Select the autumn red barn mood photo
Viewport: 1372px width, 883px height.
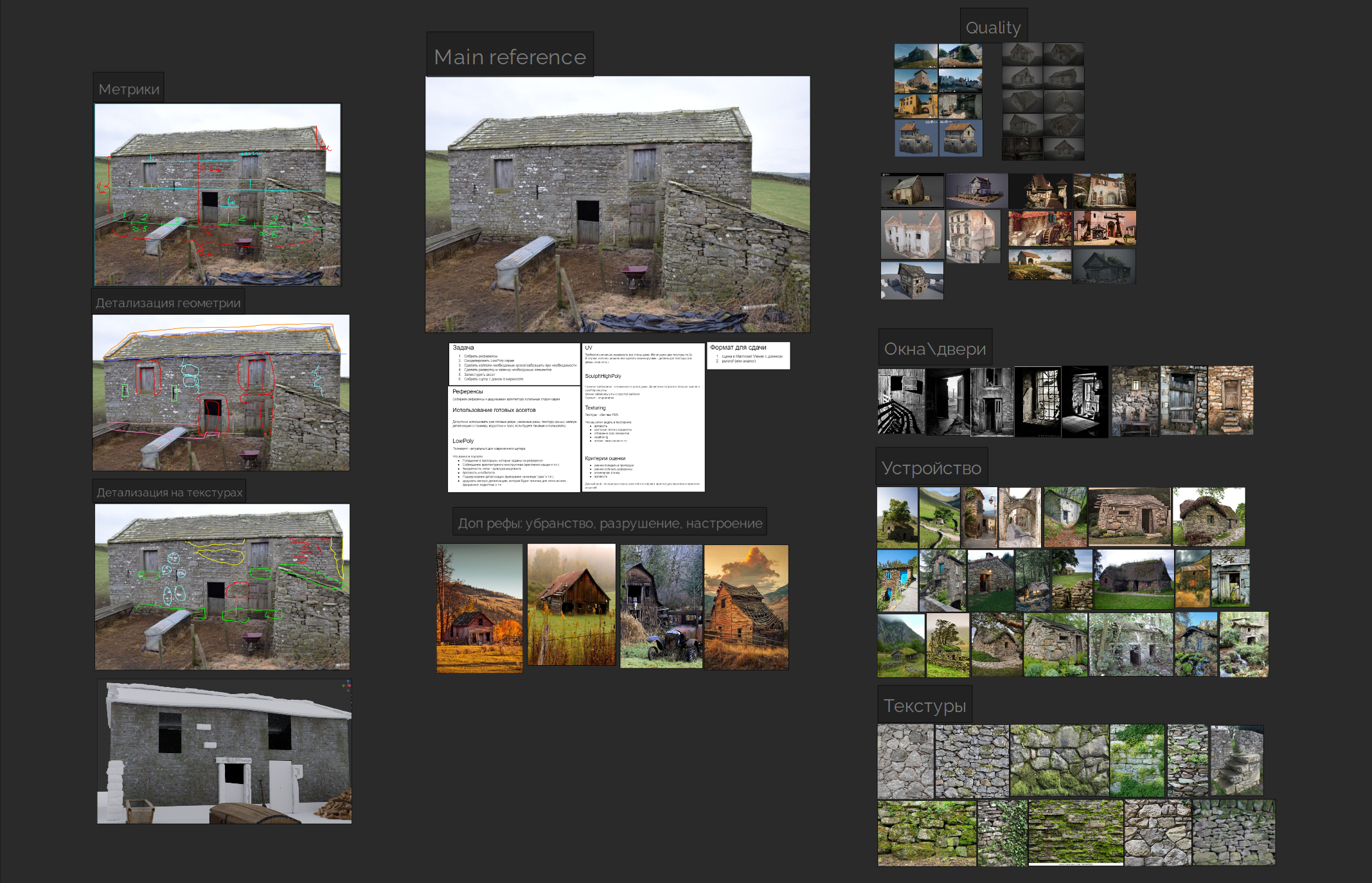tap(479, 607)
